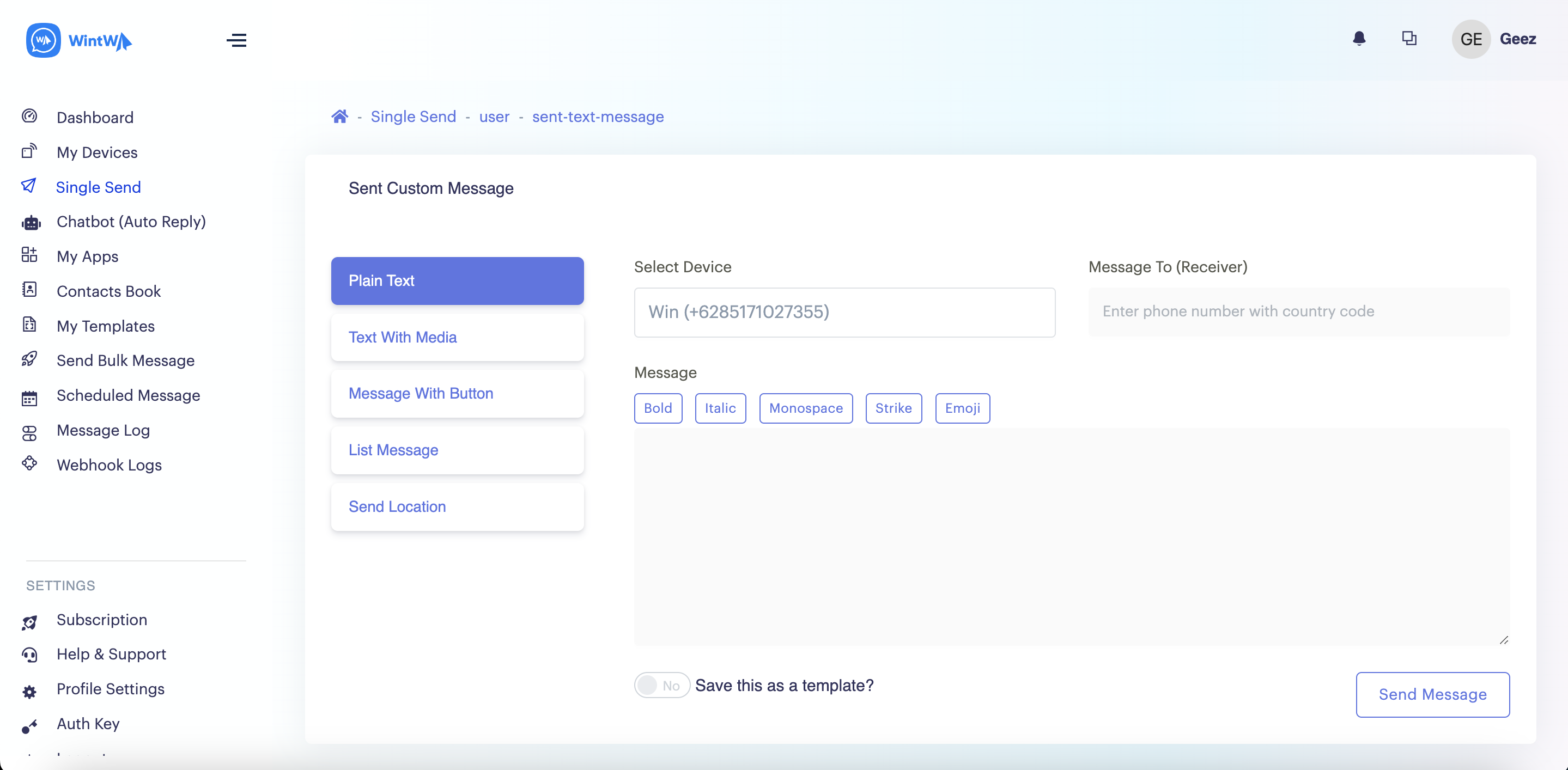Focus the receiver phone number field
Image resolution: width=1568 pixels, height=770 pixels.
point(1298,311)
